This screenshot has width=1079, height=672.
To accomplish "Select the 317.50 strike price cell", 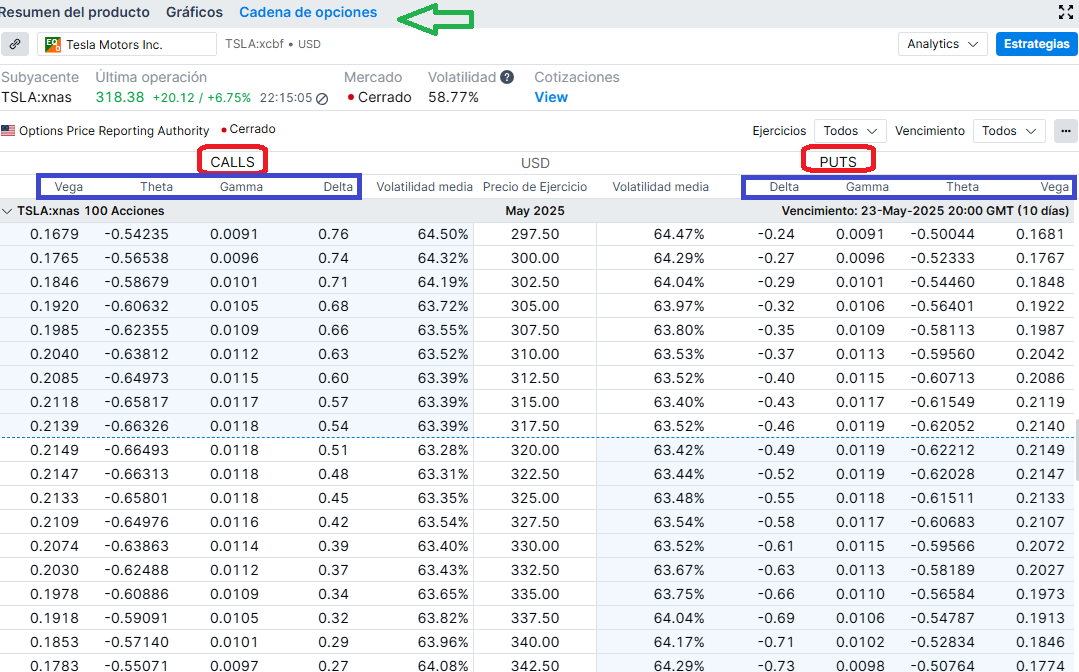I will tap(535, 426).
